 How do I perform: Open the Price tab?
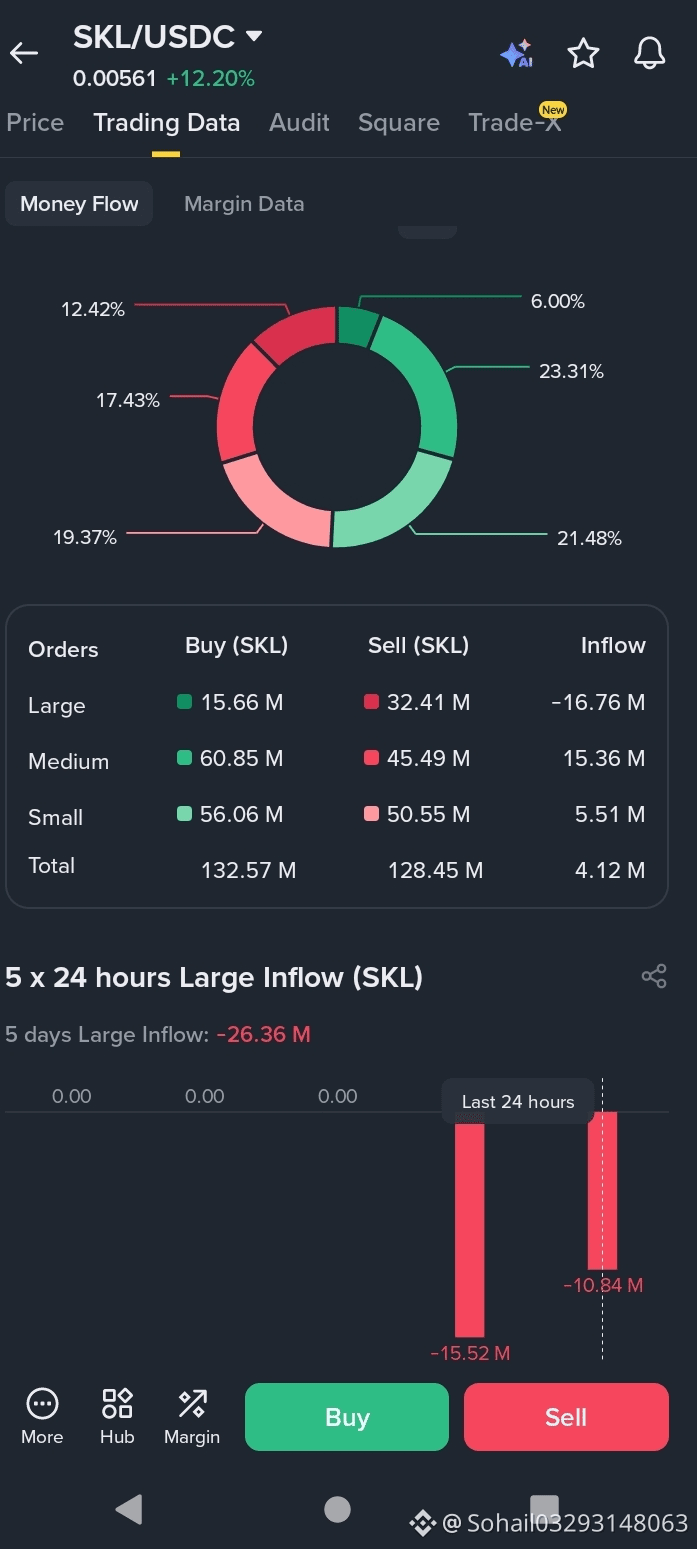click(35, 123)
